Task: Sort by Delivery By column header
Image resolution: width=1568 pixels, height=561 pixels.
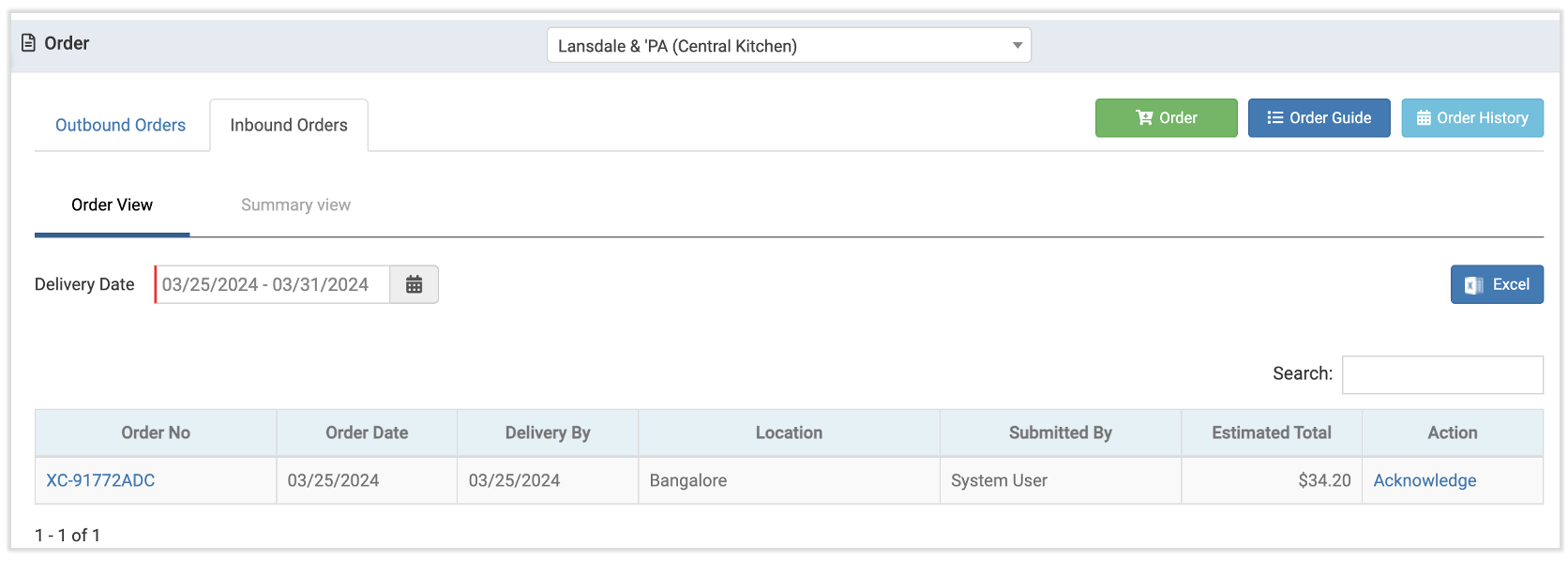Action: tap(548, 432)
